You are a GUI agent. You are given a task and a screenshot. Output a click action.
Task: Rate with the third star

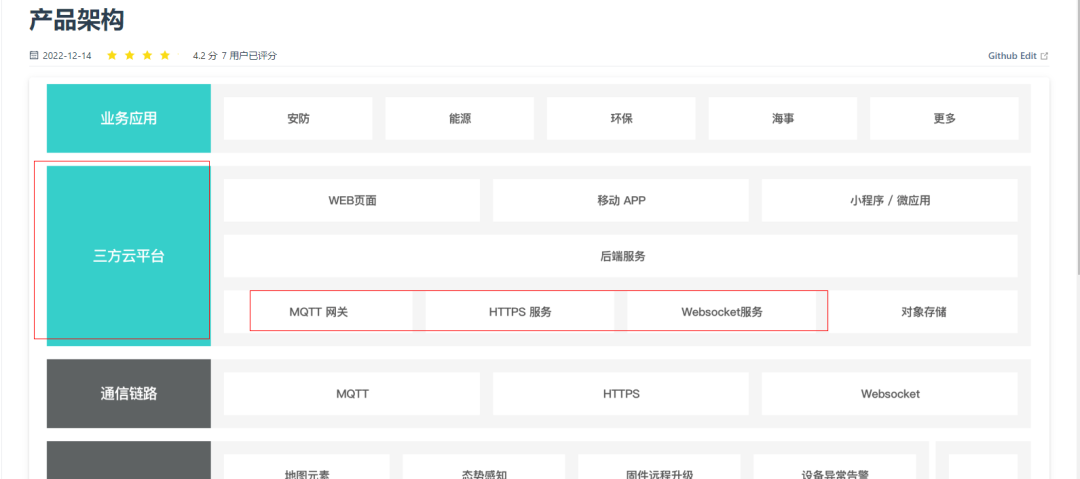pos(147,55)
